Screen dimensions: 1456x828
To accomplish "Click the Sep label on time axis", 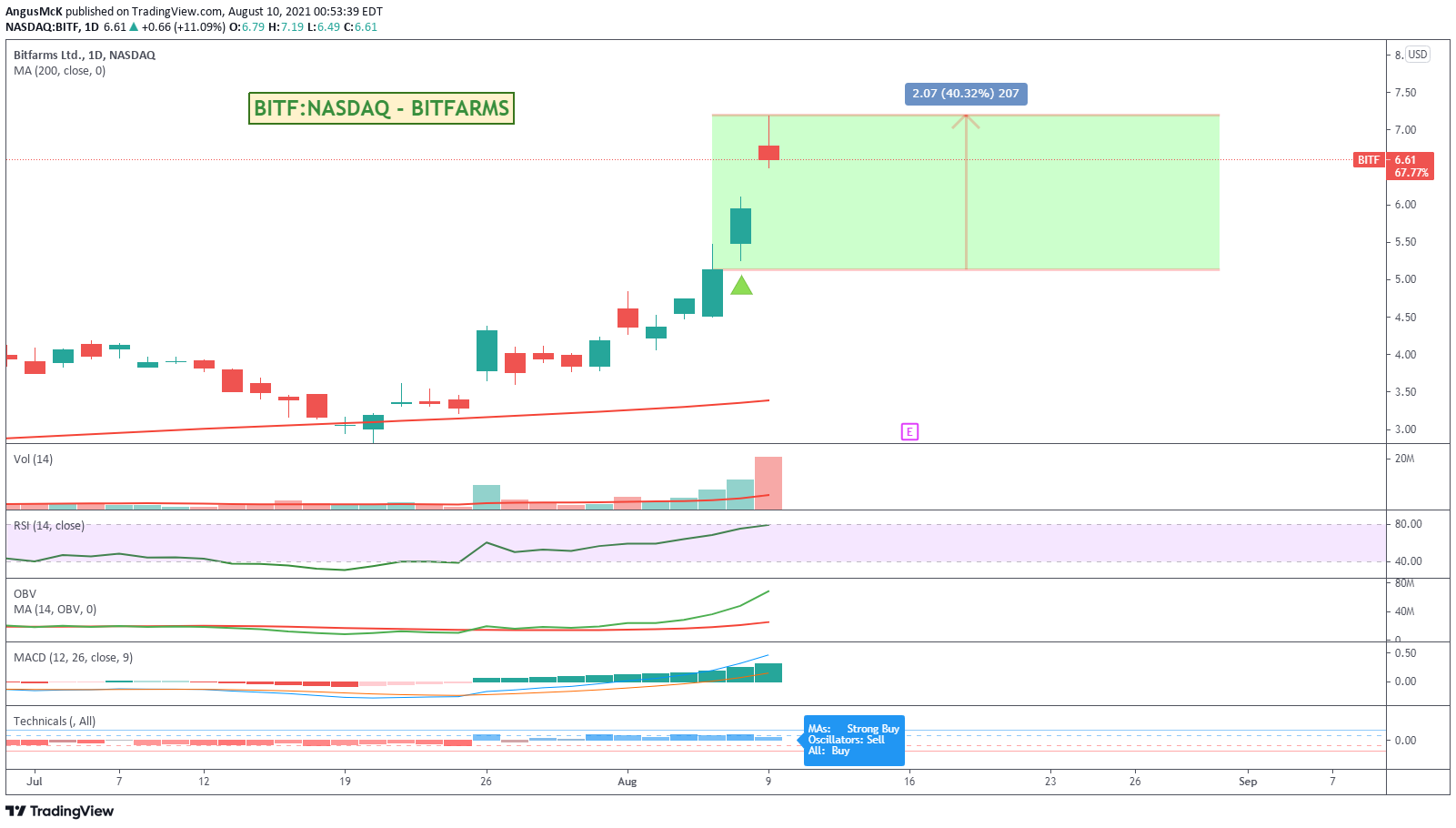I will click(1248, 782).
